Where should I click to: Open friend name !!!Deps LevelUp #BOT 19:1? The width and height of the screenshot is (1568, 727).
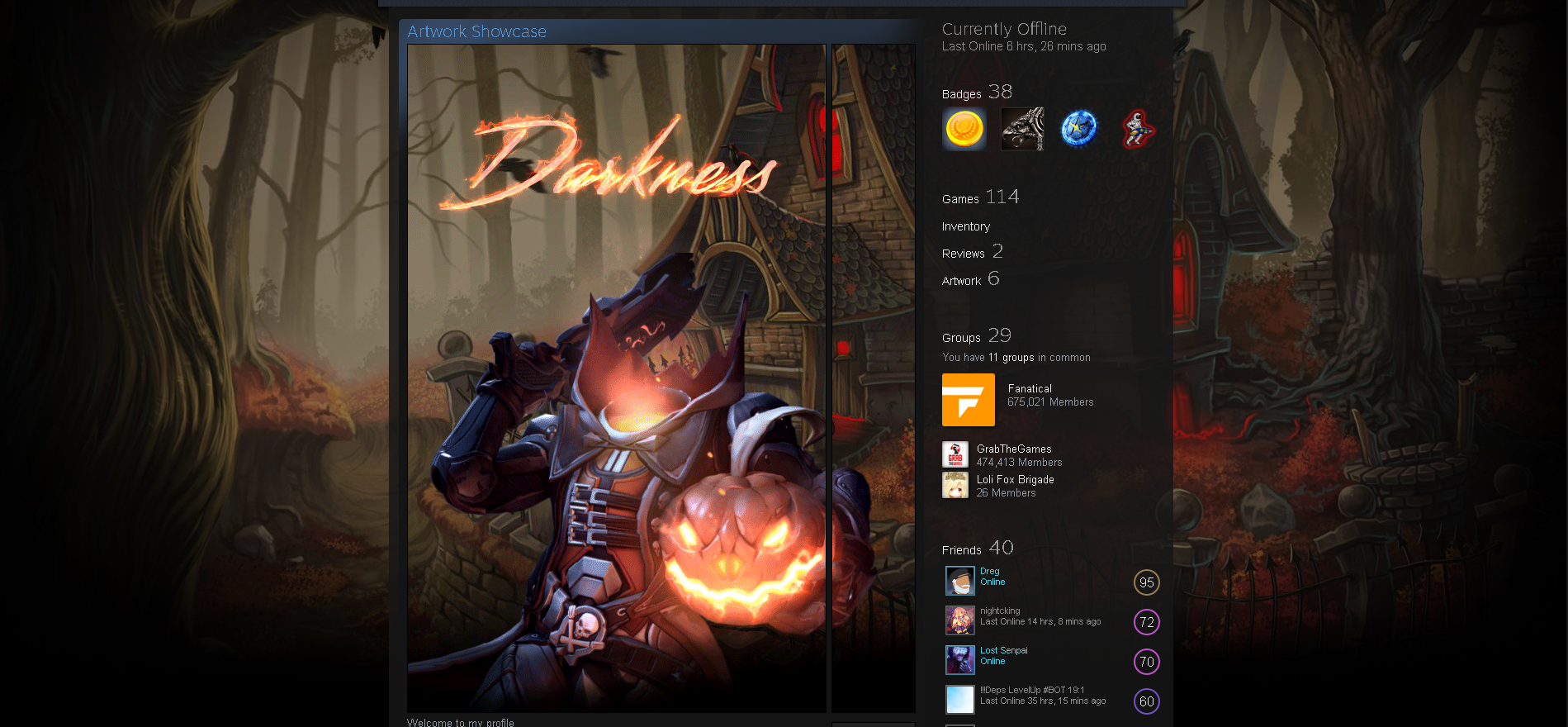click(1032, 690)
